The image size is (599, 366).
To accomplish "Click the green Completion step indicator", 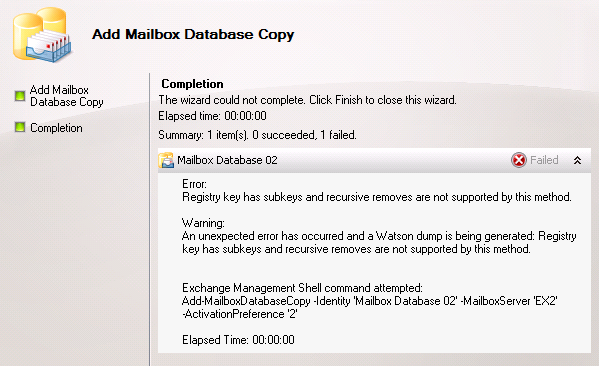I will [x=20, y=127].
